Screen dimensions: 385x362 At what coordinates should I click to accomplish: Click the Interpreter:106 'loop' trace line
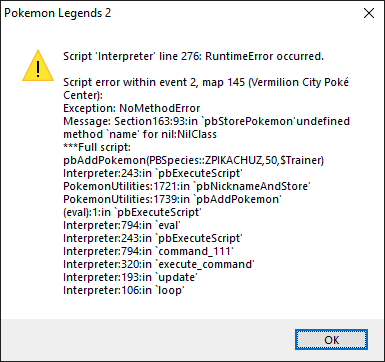click(x=124, y=290)
